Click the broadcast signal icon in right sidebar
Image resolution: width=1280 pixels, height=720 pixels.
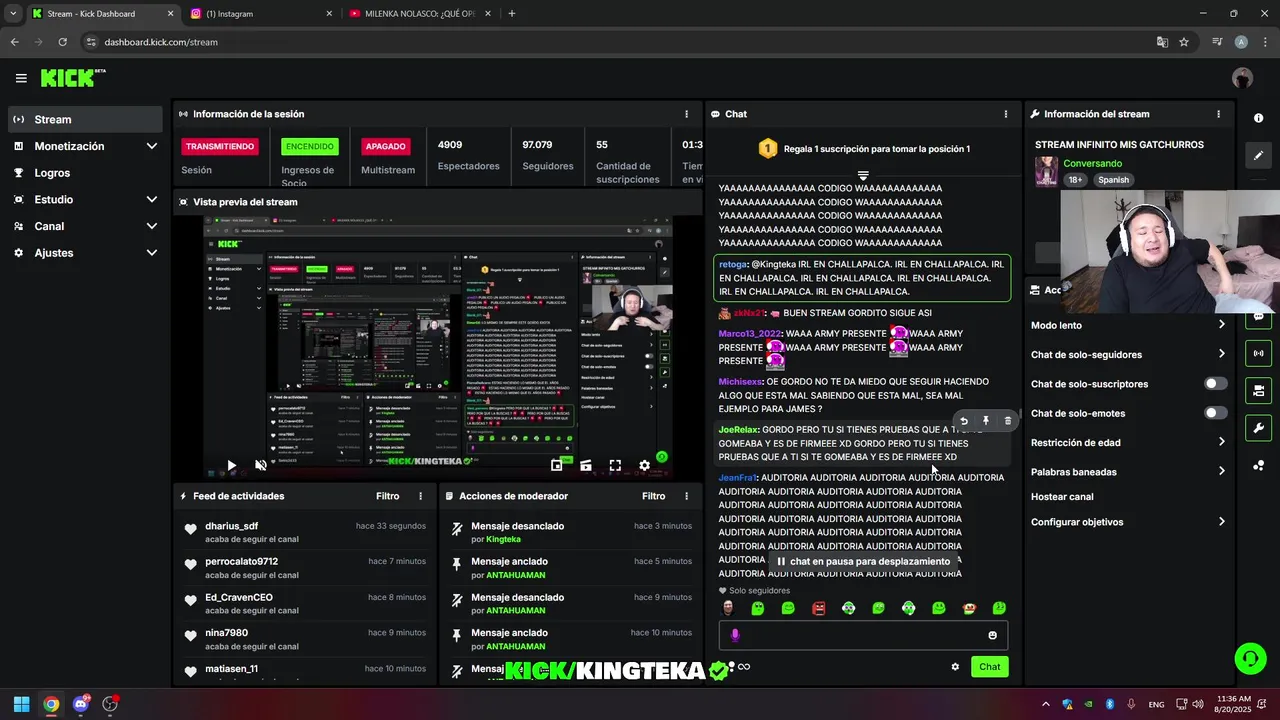point(1258,353)
